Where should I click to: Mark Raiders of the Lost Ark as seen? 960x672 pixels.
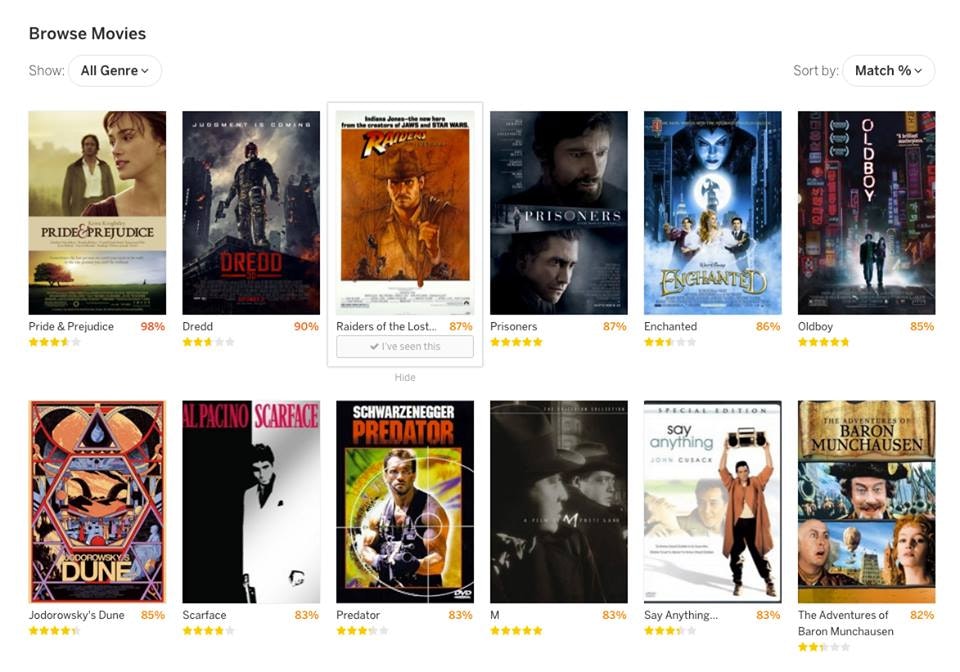point(405,346)
